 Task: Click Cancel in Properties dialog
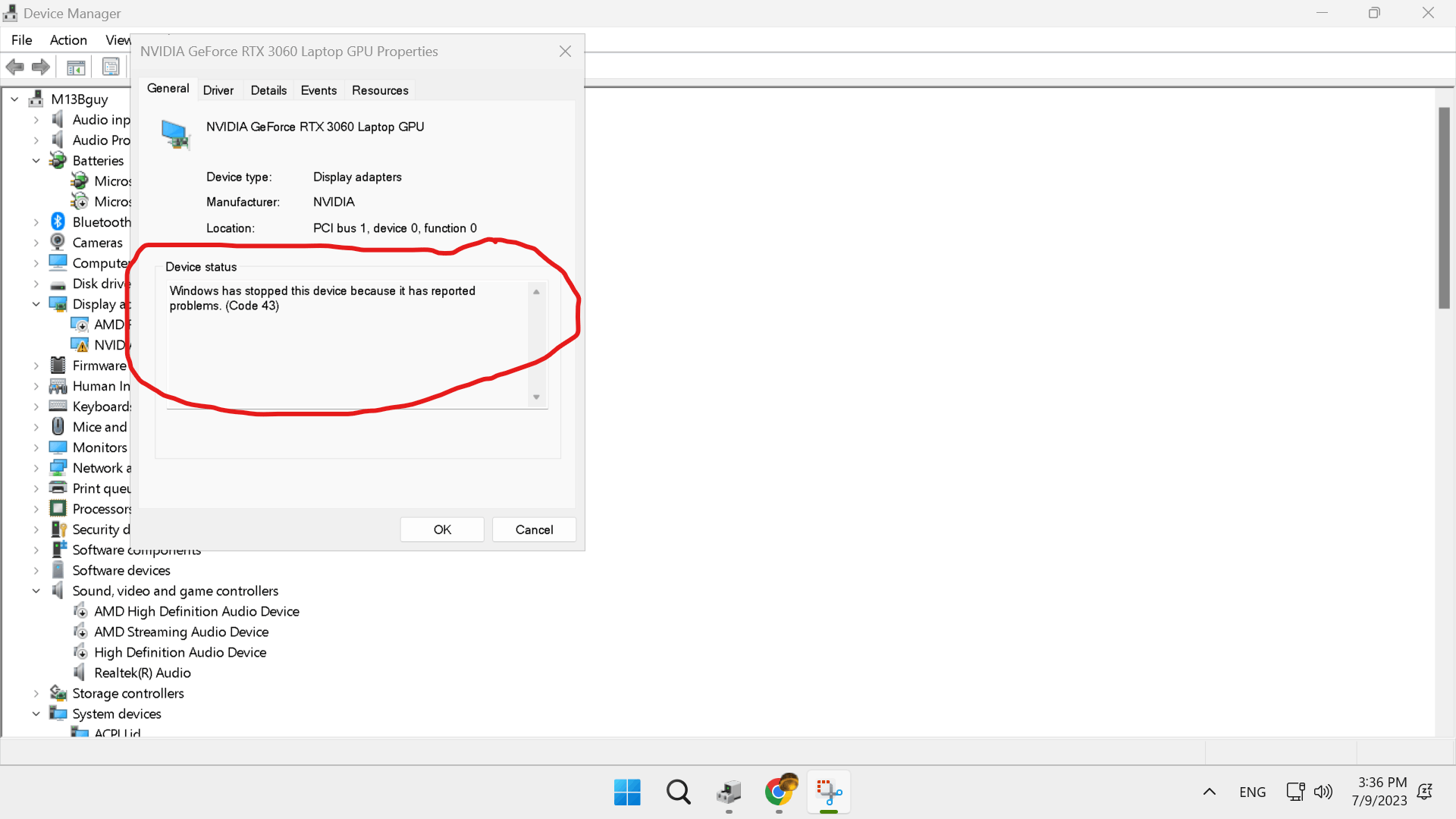pos(534,529)
